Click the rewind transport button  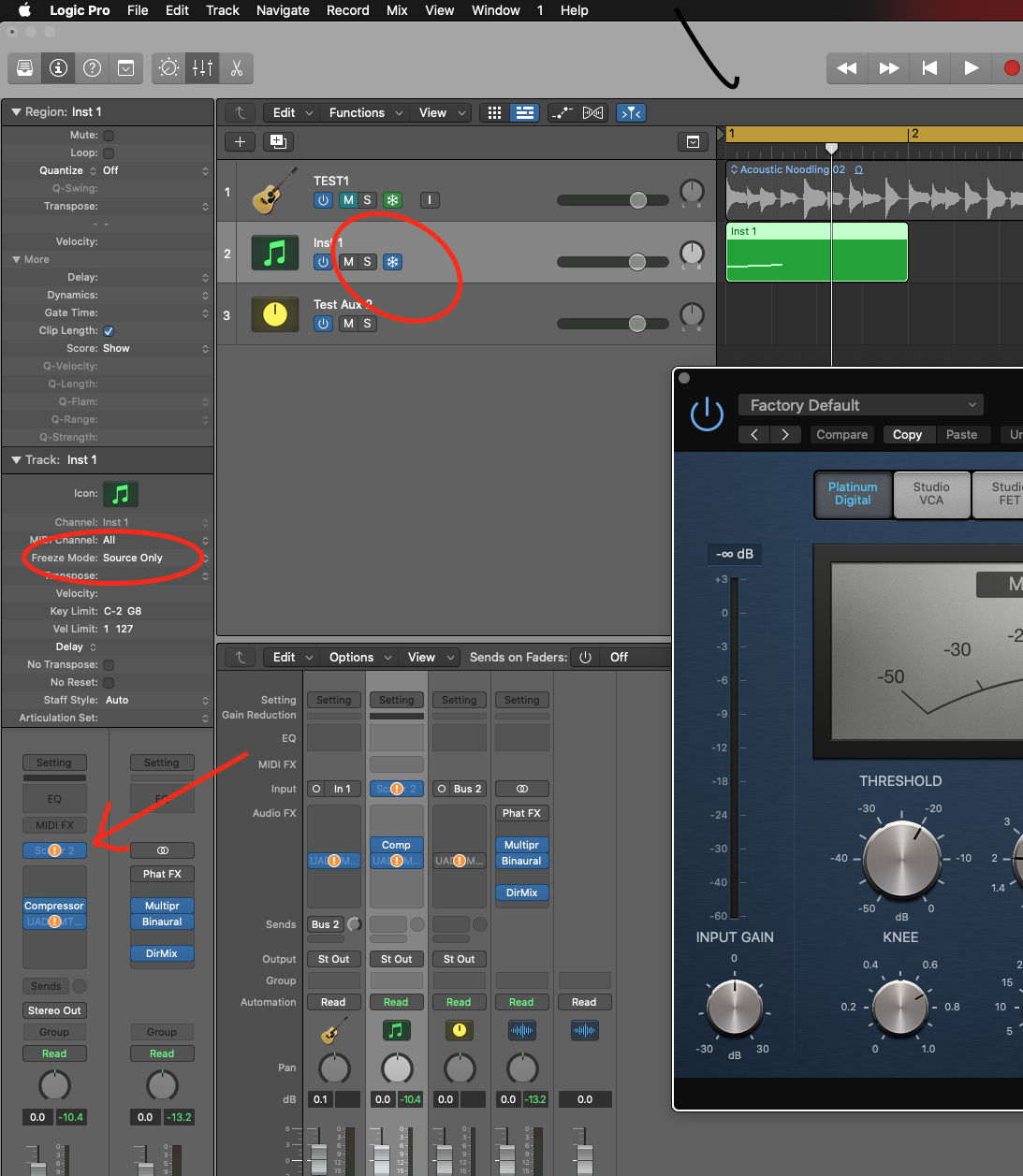pos(847,68)
